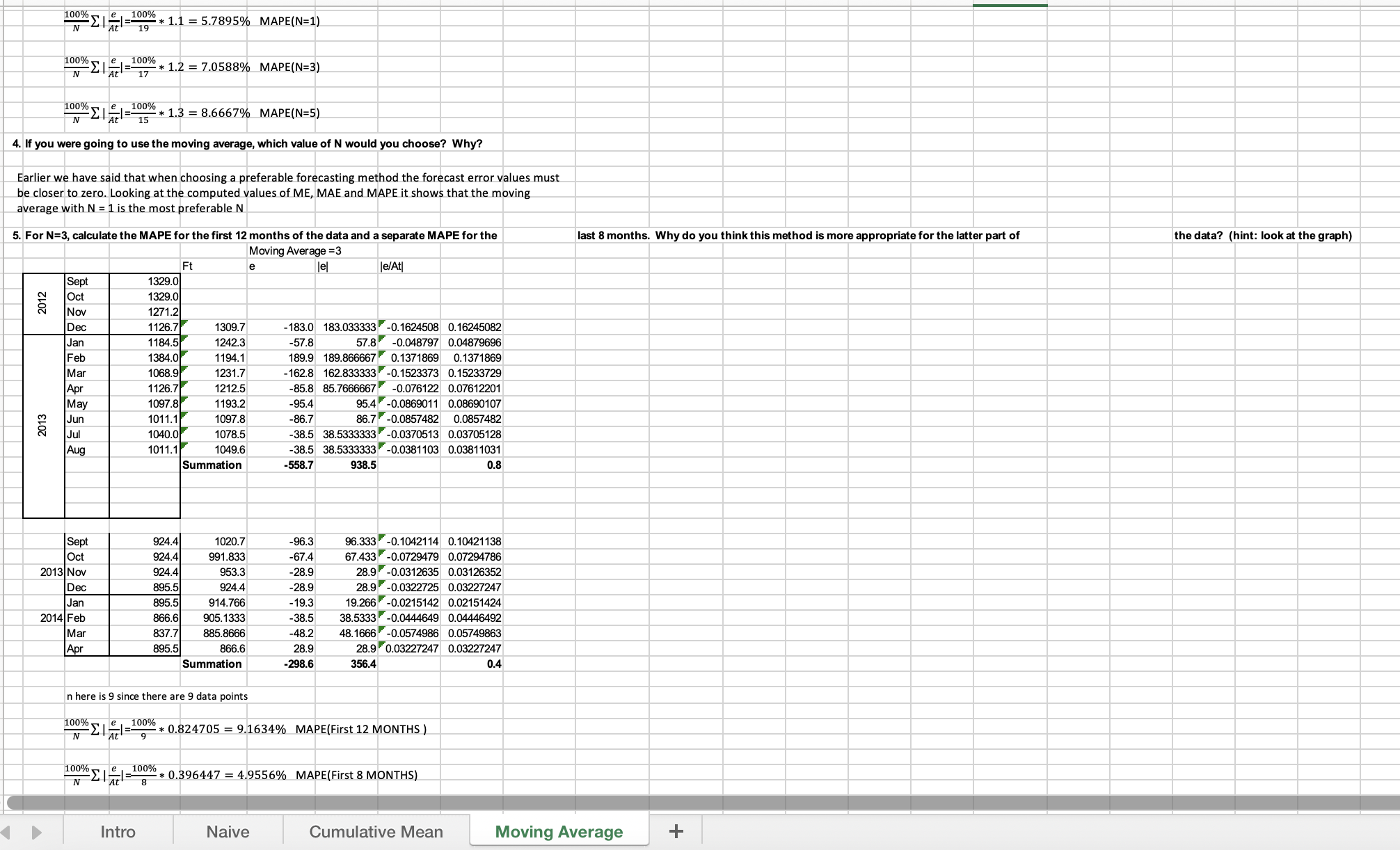Click the Moving Average sheet tab
Image resolution: width=1400 pixels, height=850 pixels.
pos(559,832)
